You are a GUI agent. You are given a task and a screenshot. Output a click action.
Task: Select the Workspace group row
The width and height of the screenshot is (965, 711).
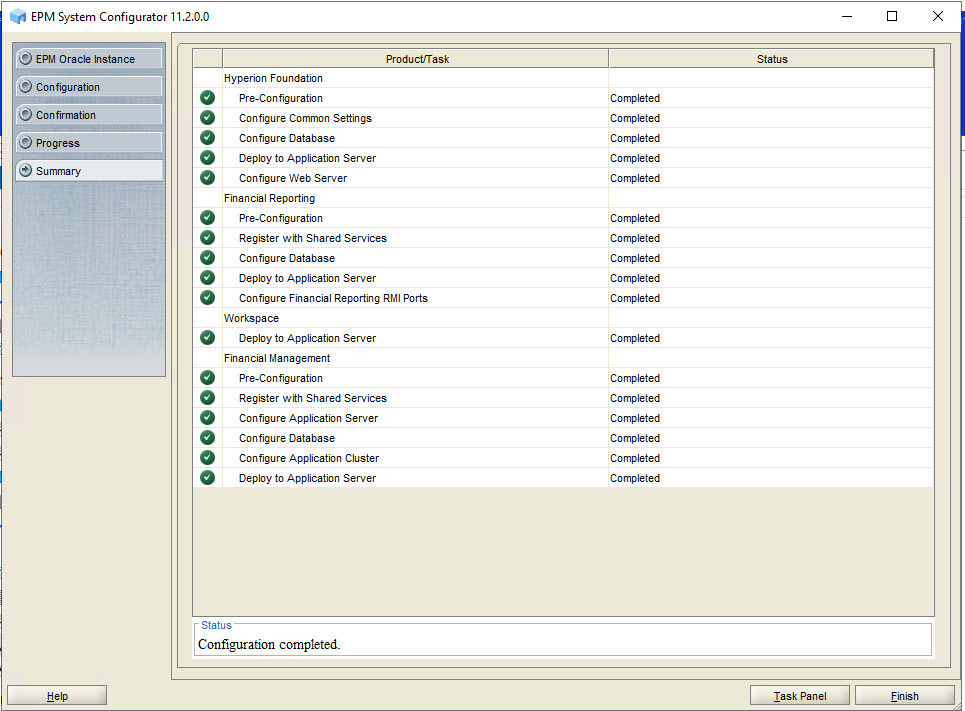pyautogui.click(x=563, y=318)
